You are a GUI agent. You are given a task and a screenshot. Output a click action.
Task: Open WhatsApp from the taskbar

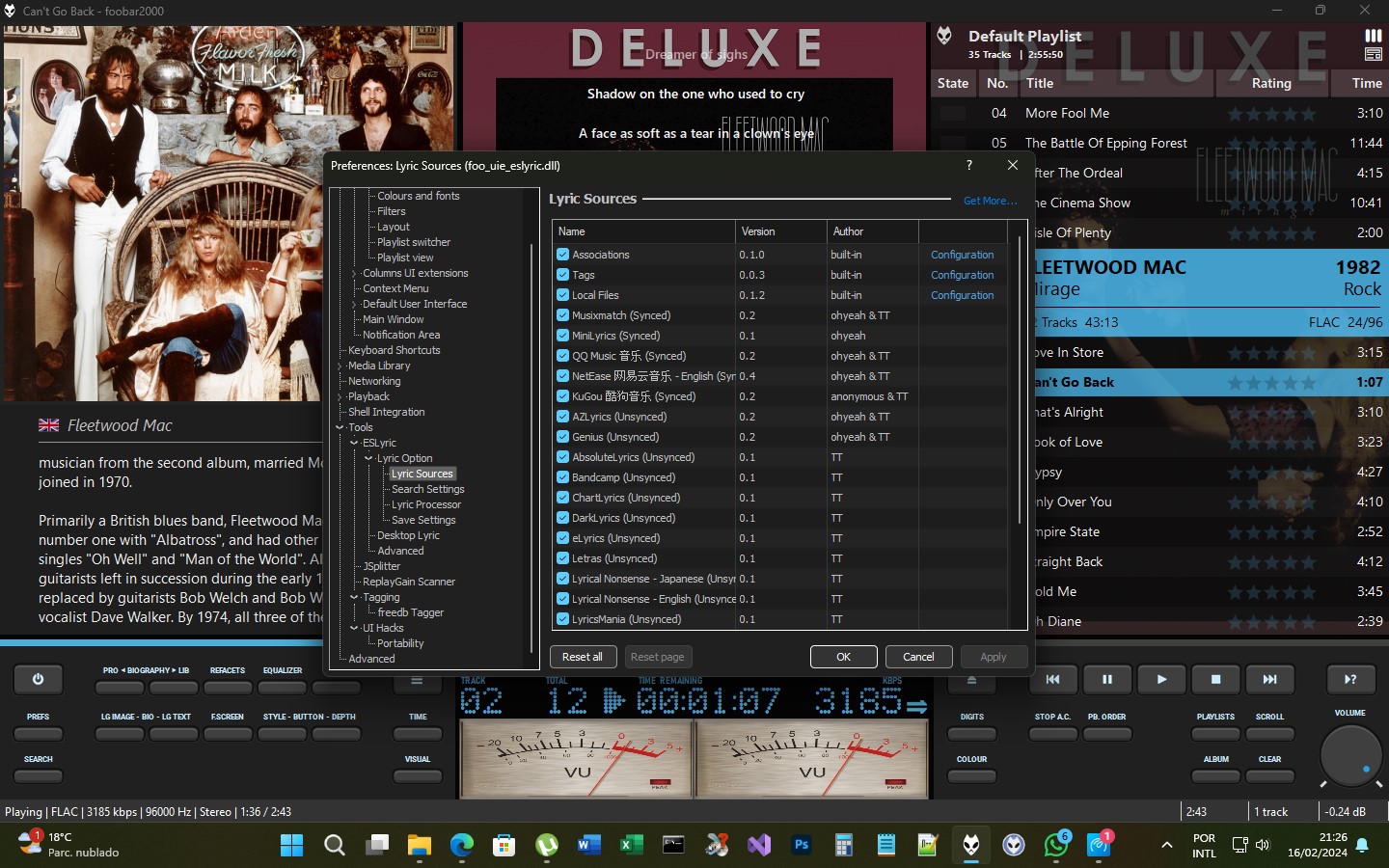(1055, 845)
